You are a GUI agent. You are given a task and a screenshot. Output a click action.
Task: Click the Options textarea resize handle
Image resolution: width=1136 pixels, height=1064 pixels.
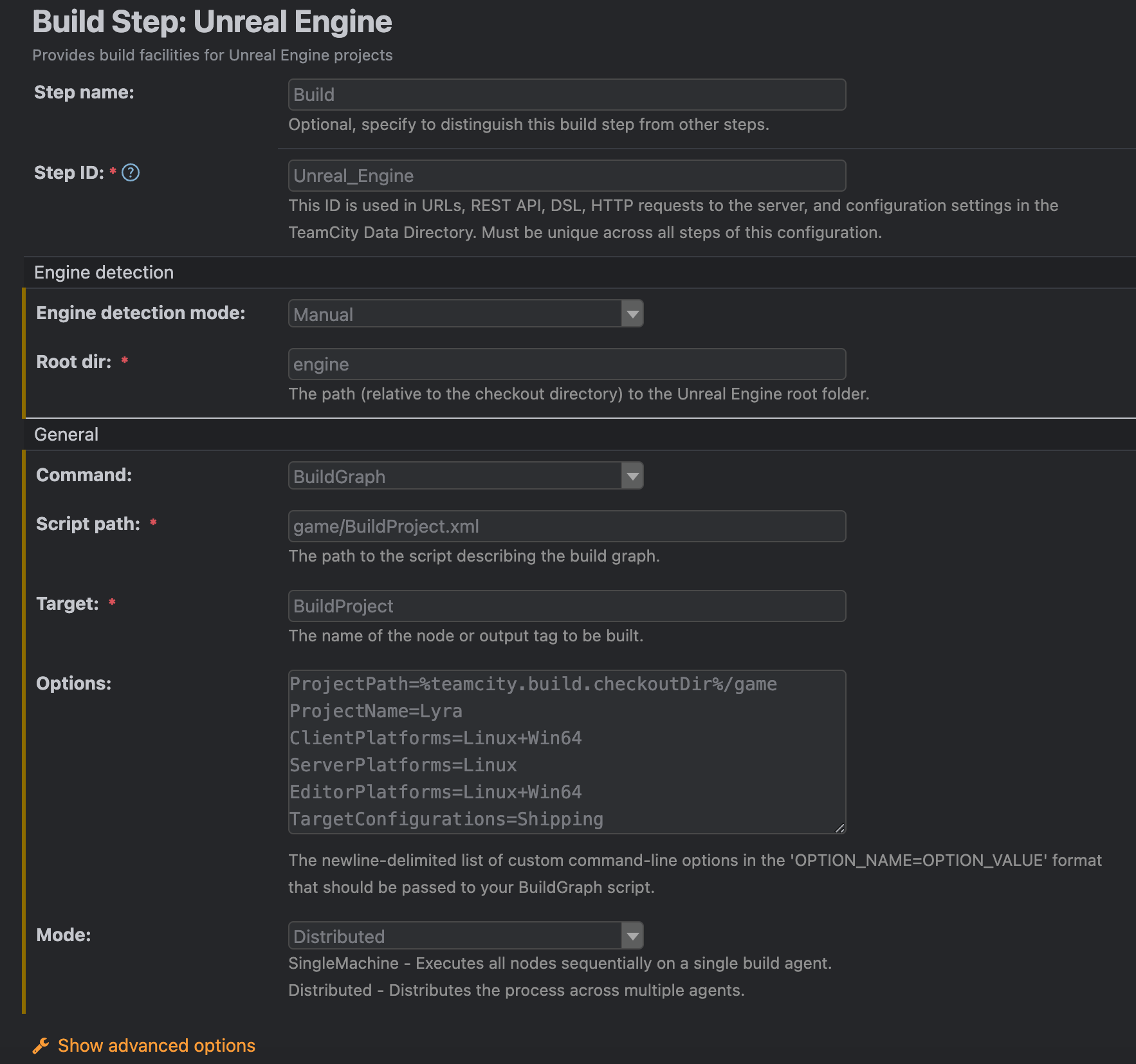pyautogui.click(x=839, y=828)
